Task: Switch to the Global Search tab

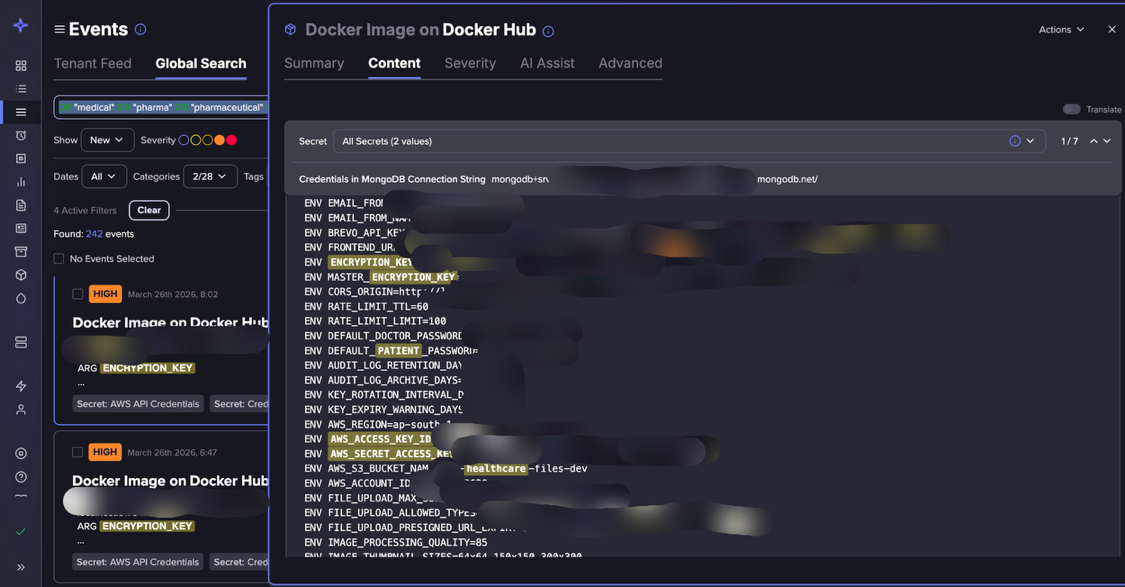Action: pyautogui.click(x=201, y=63)
